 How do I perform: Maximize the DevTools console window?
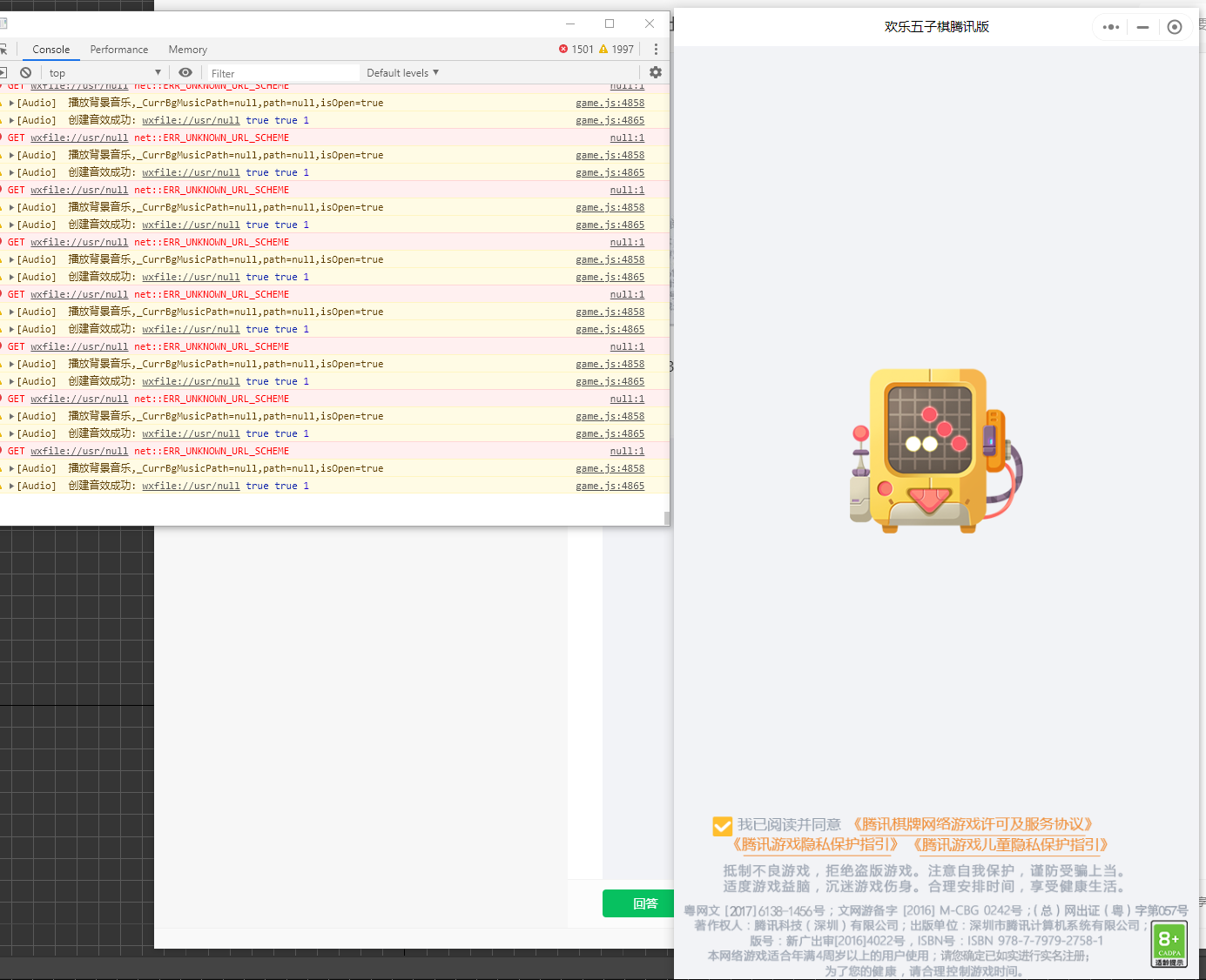pos(610,23)
